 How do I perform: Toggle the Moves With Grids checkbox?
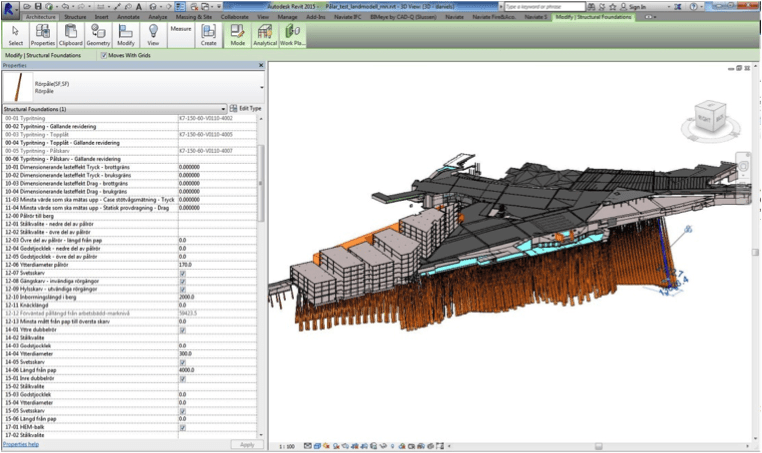click(x=106, y=56)
